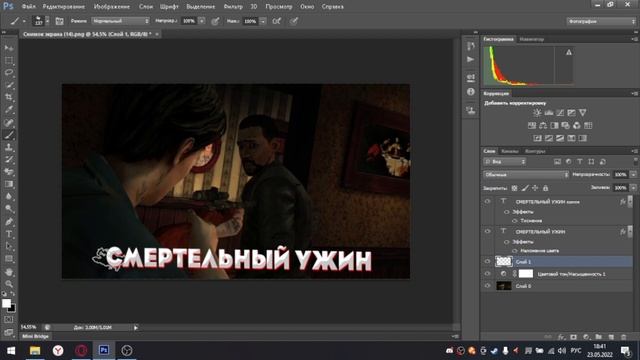
Task: Select the Rectangular Marquee tool
Action: 9,60
